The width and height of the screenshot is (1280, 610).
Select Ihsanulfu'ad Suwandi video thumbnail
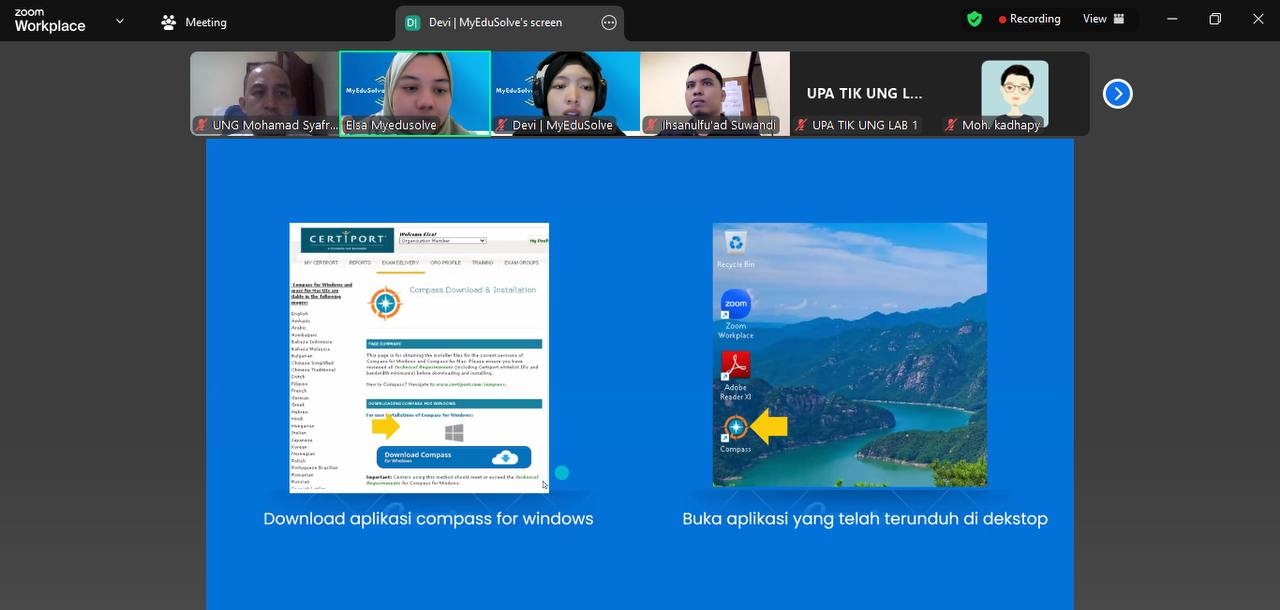pyautogui.click(x=715, y=93)
